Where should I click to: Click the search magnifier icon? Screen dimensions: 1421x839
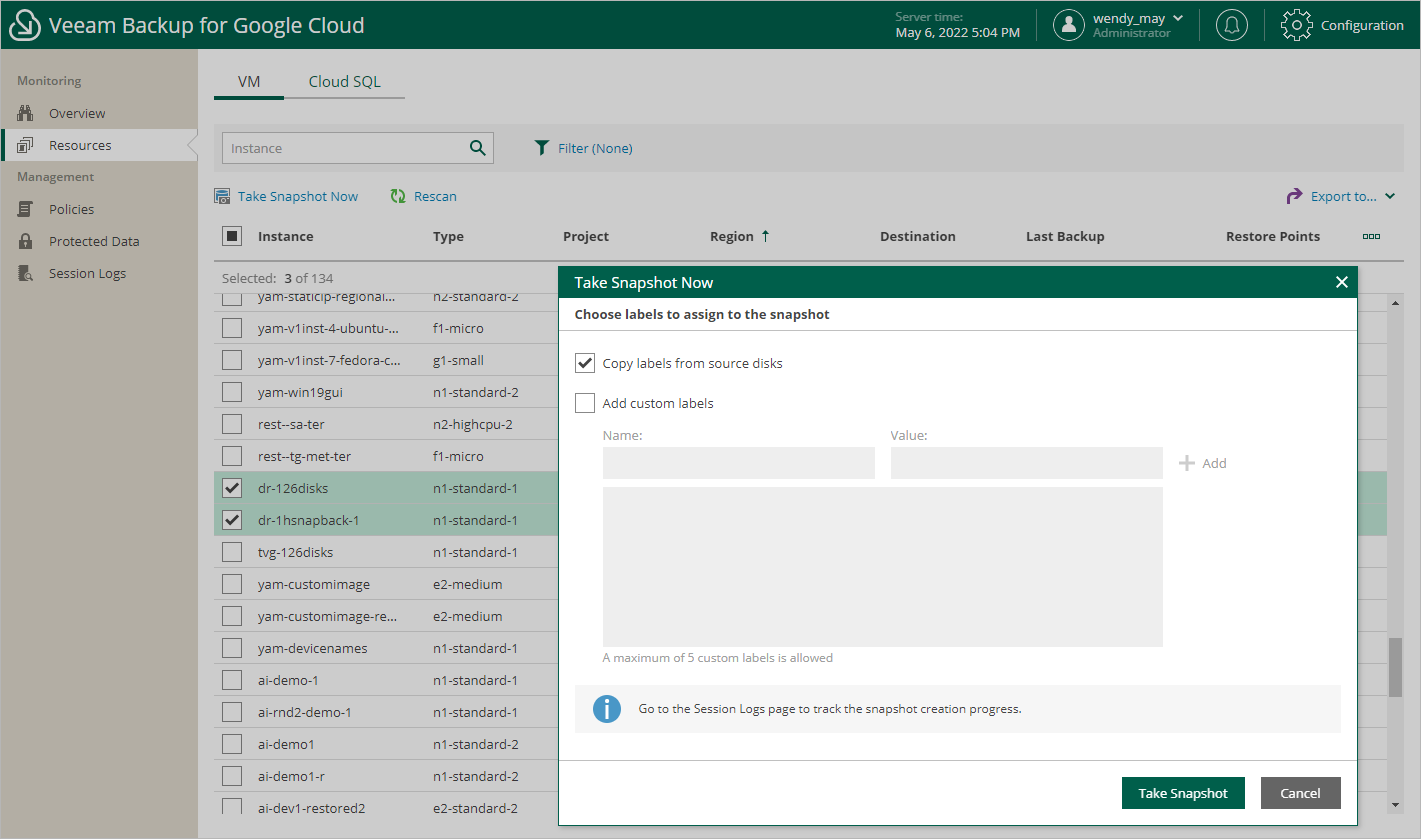coord(478,148)
